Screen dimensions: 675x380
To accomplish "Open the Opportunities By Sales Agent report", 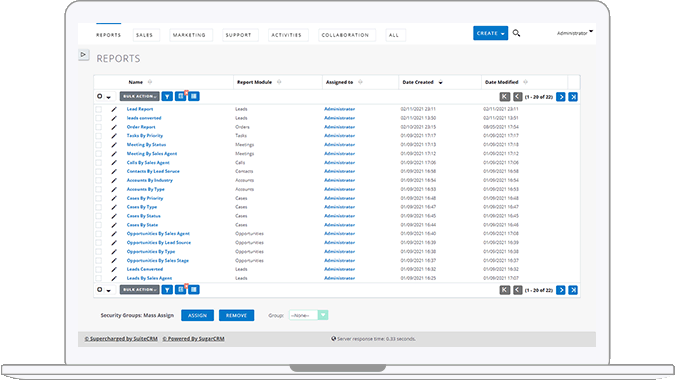I will click(158, 234).
